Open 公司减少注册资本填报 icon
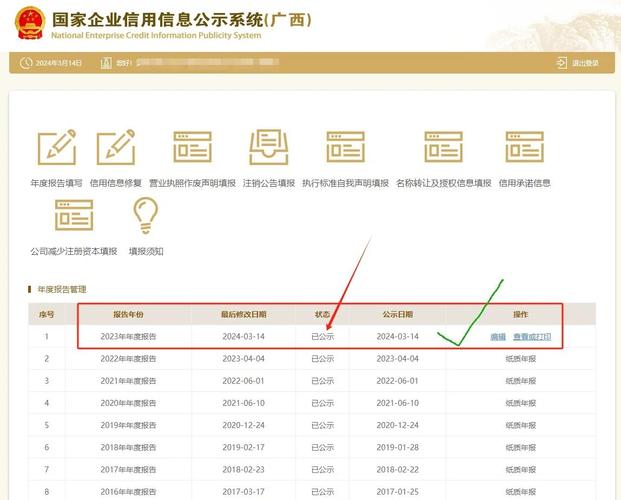The image size is (621, 500). click(74, 215)
